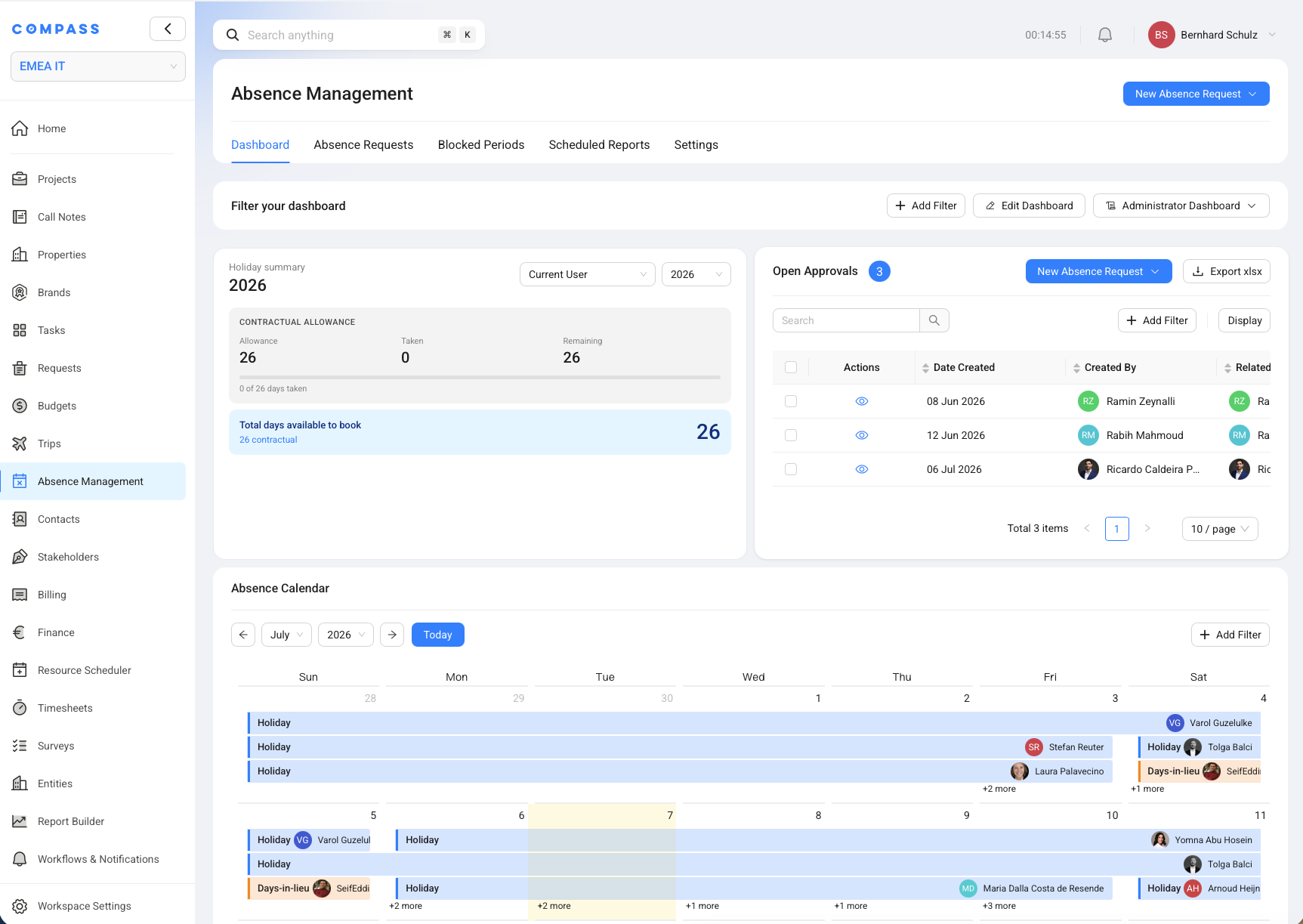Click the Search anything field
Image resolution: width=1303 pixels, height=924 pixels.
(x=349, y=35)
